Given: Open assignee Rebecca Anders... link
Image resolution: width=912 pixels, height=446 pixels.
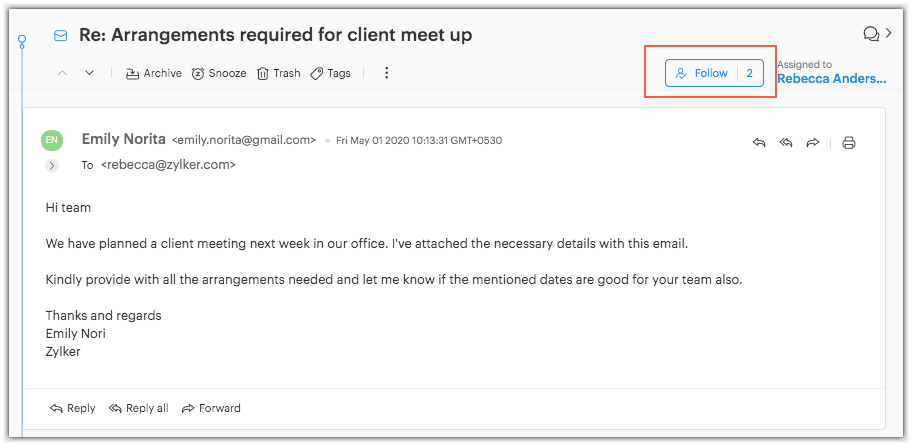Looking at the screenshot, I should coord(831,79).
